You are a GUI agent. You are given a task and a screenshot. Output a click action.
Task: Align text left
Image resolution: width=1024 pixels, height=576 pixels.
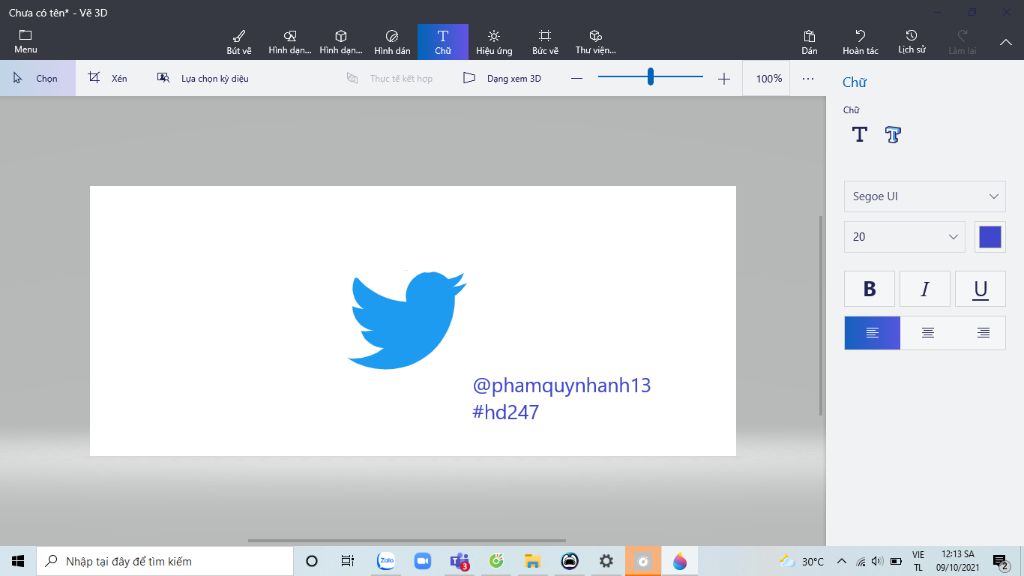pos(872,333)
